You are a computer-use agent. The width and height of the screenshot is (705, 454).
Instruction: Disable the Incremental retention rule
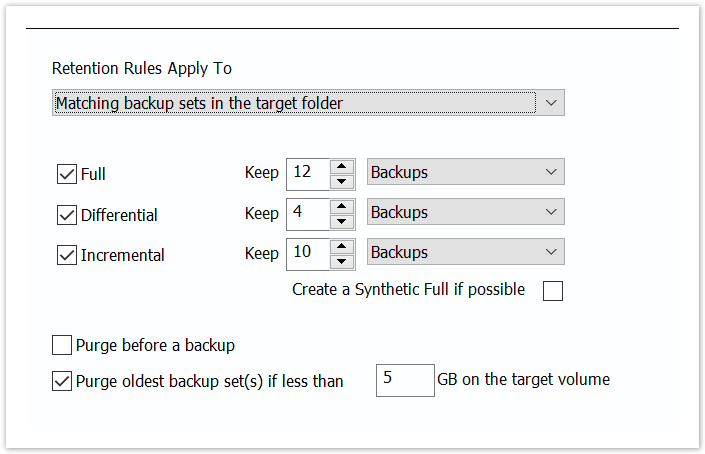point(67,254)
